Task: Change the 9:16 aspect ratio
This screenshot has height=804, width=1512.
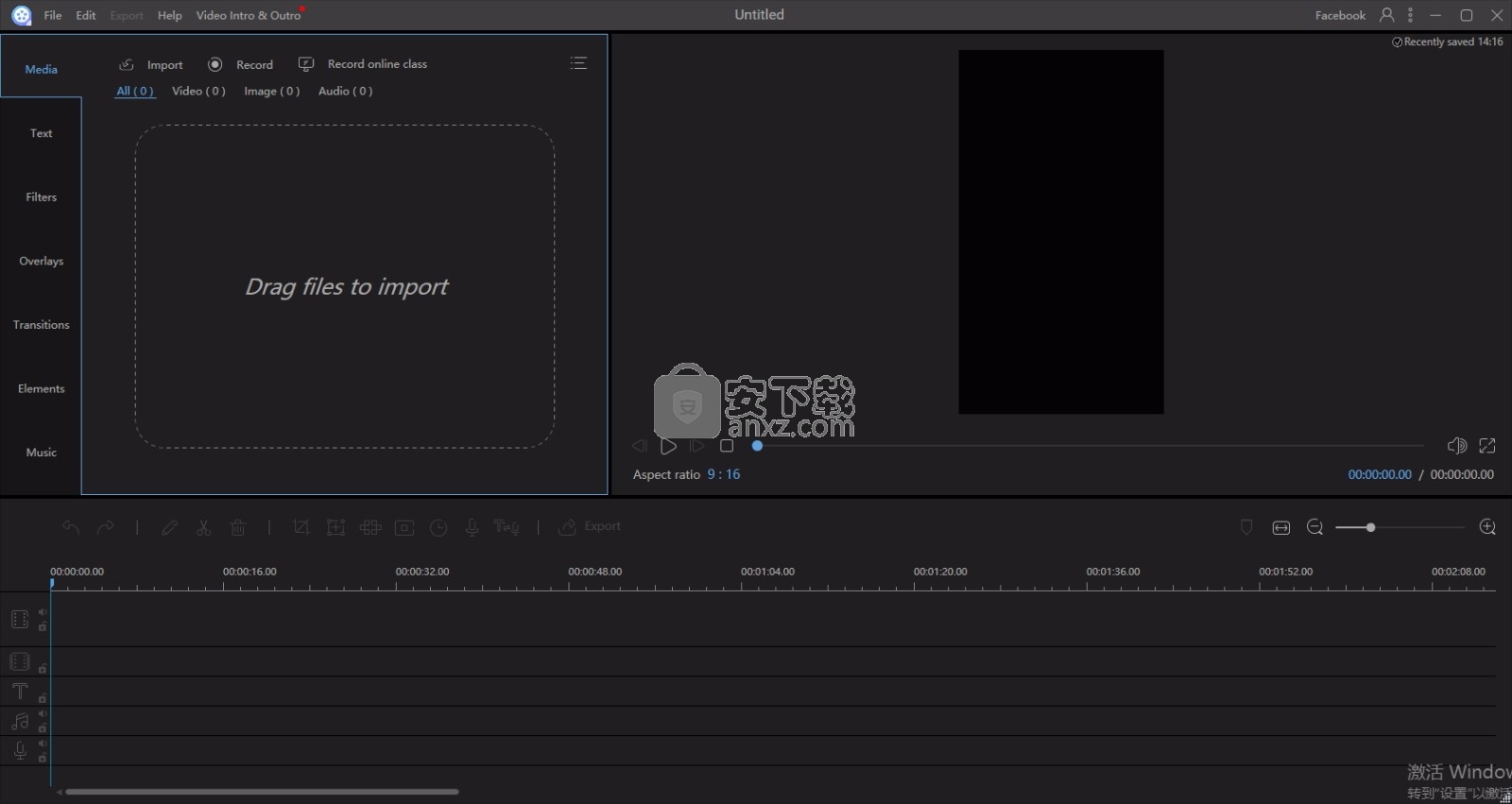Action: pos(724,474)
